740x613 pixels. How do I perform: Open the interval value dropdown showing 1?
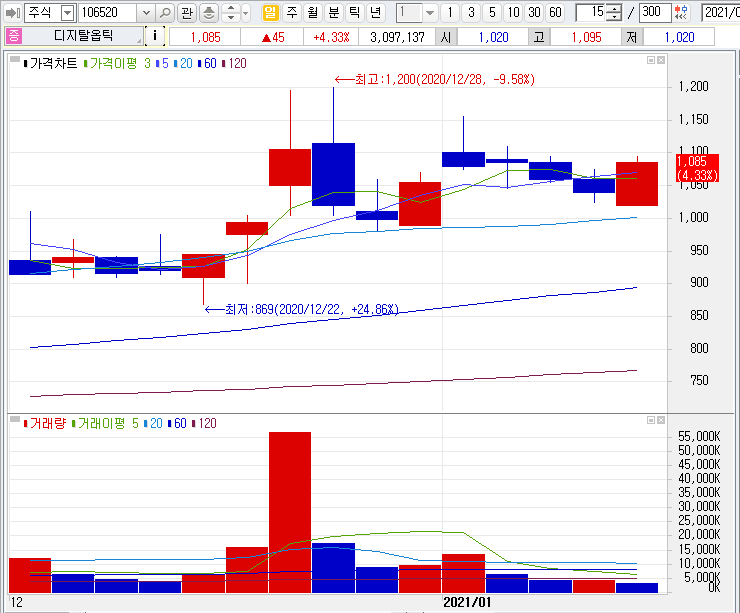[429, 13]
